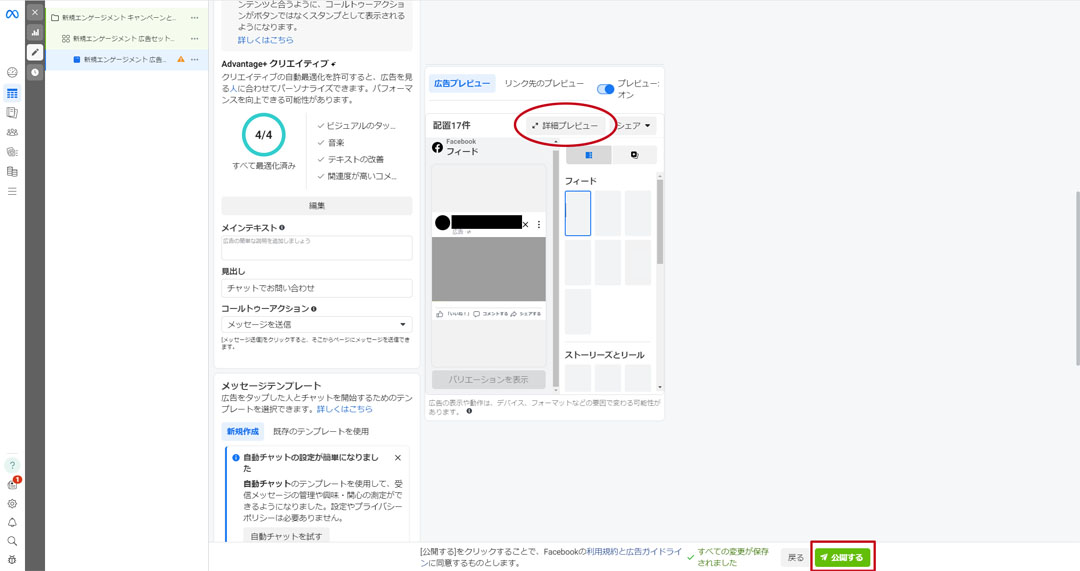
Task: Click the Facebook フィード preview header
Action: 456,147
